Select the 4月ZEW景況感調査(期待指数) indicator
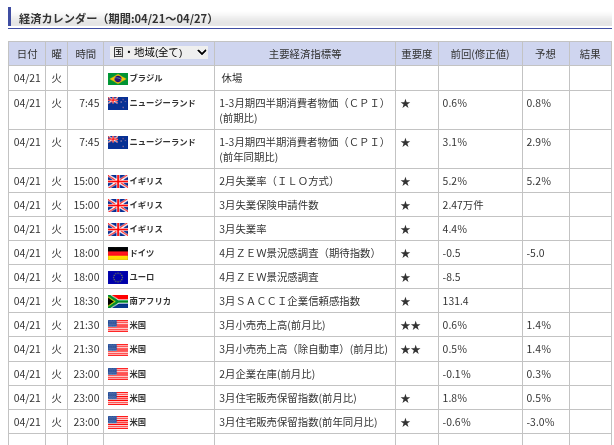Image resolution: width=614 pixels, height=445 pixels. point(286,253)
